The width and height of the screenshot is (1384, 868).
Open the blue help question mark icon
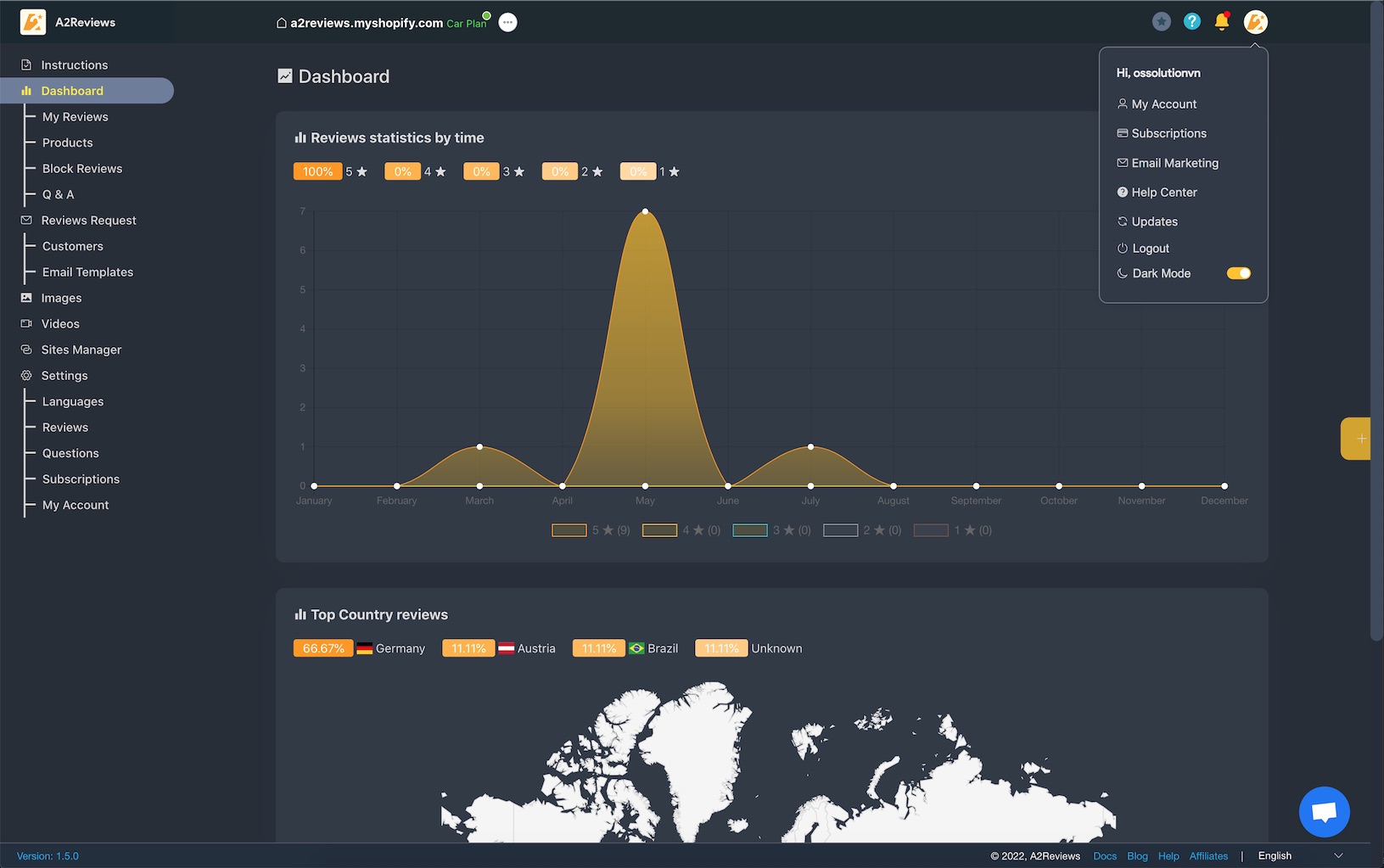(1192, 22)
